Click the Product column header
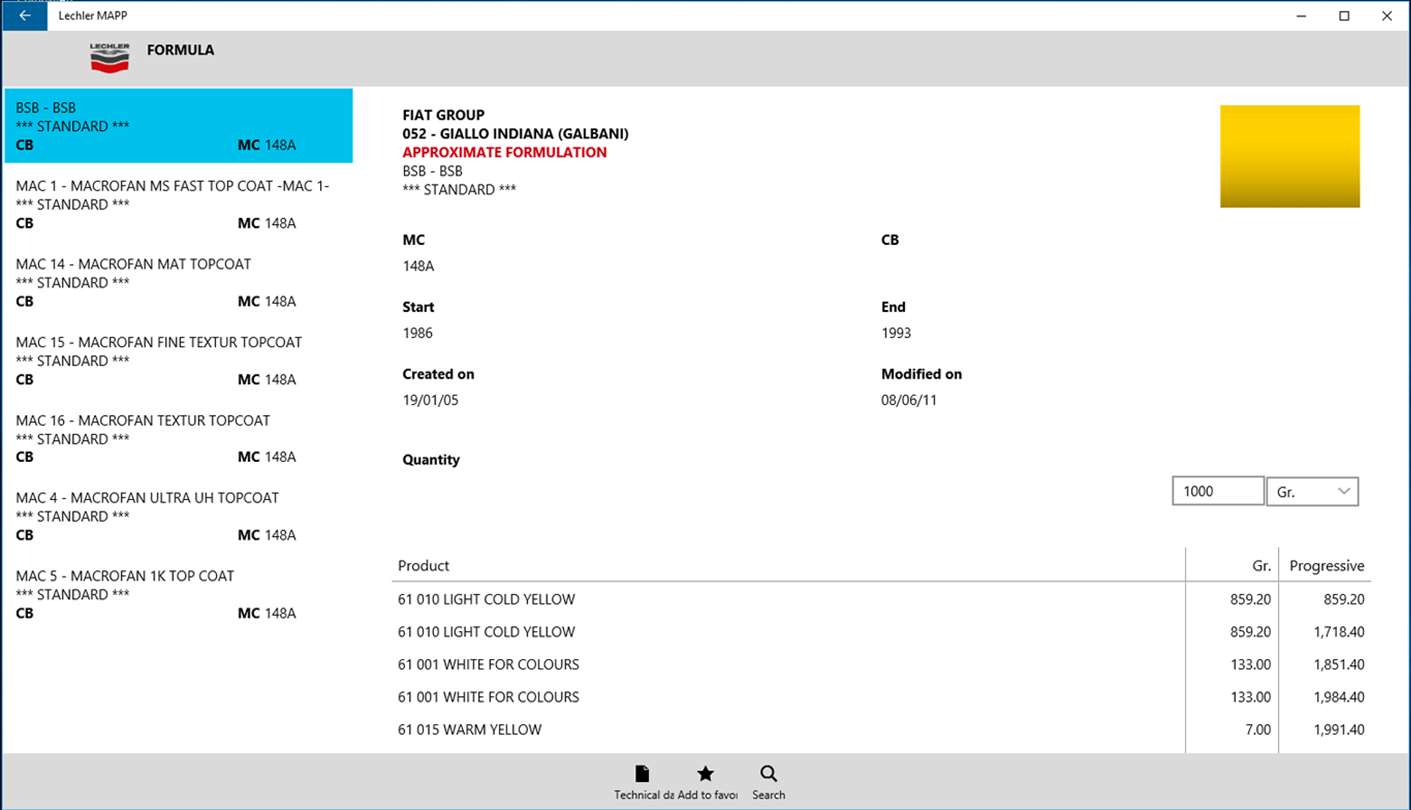 (x=423, y=566)
